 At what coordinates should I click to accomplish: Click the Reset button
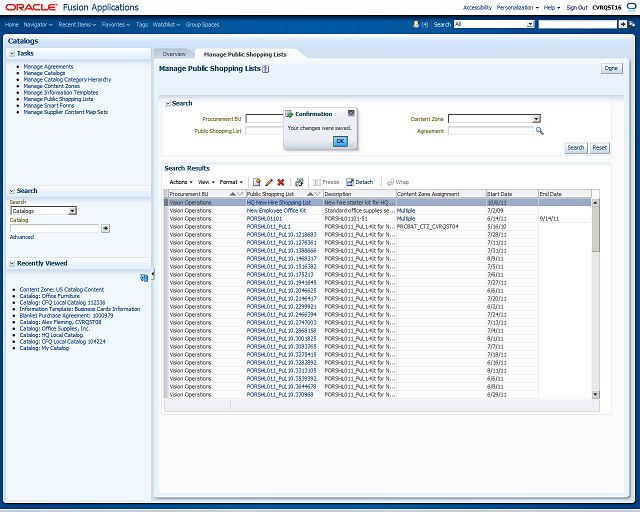[600, 147]
